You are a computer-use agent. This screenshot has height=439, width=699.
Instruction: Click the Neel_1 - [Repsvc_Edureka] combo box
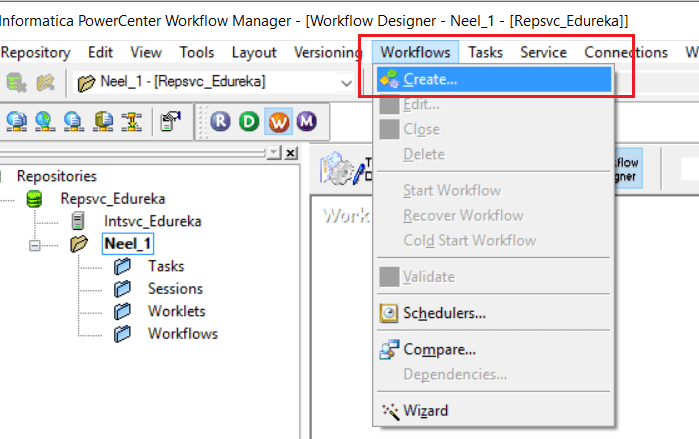[215, 83]
